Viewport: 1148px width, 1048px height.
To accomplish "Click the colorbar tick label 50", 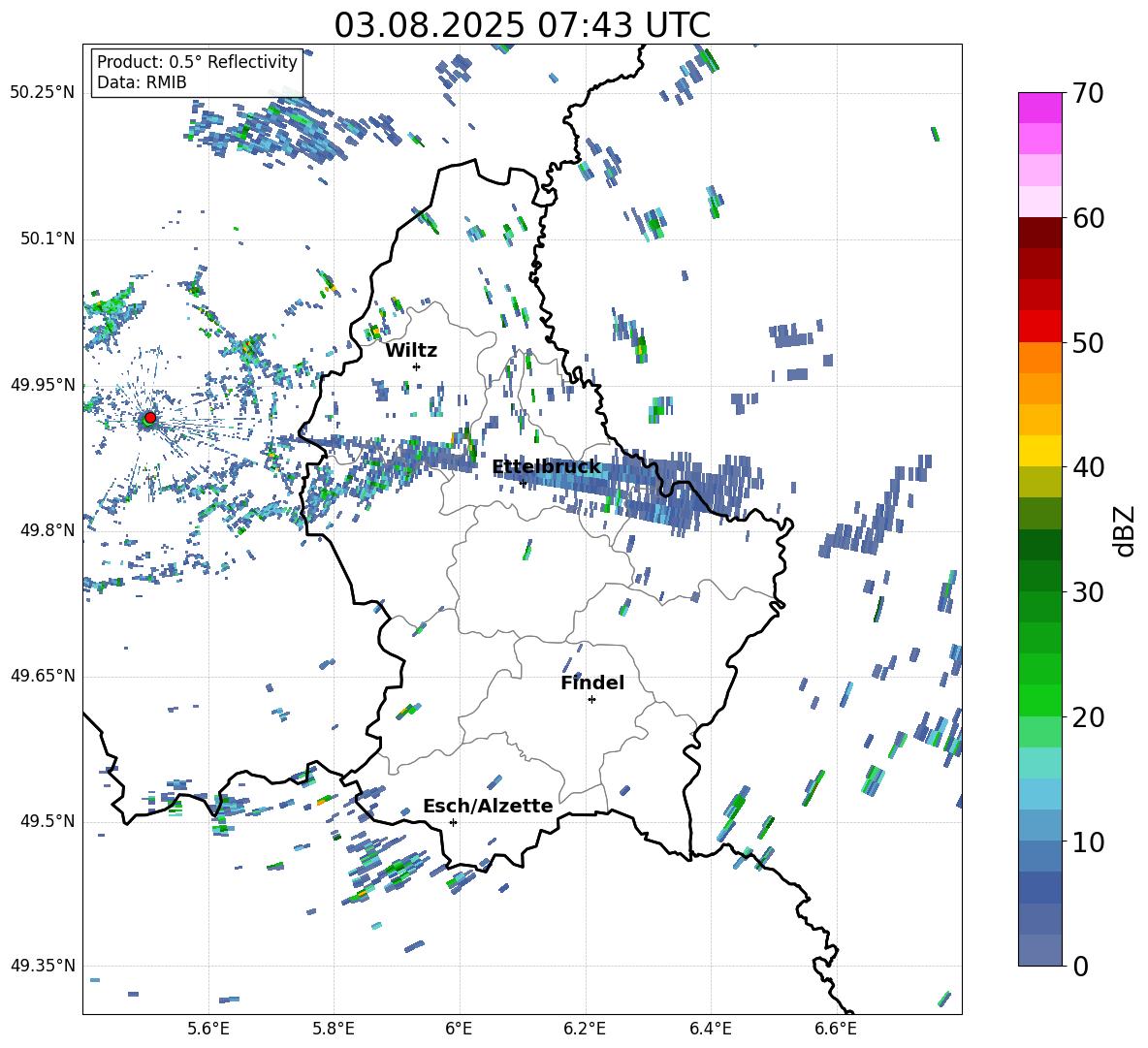I will 1088,342.
